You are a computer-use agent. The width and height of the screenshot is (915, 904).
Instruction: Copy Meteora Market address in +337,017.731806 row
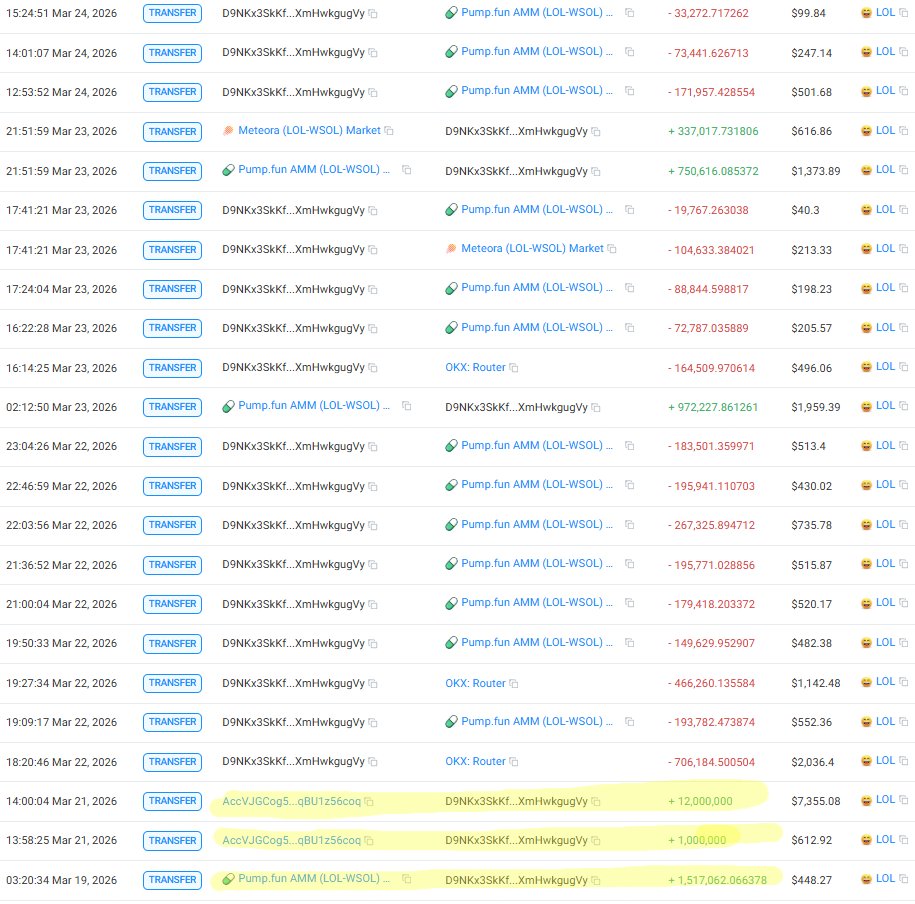(389, 131)
